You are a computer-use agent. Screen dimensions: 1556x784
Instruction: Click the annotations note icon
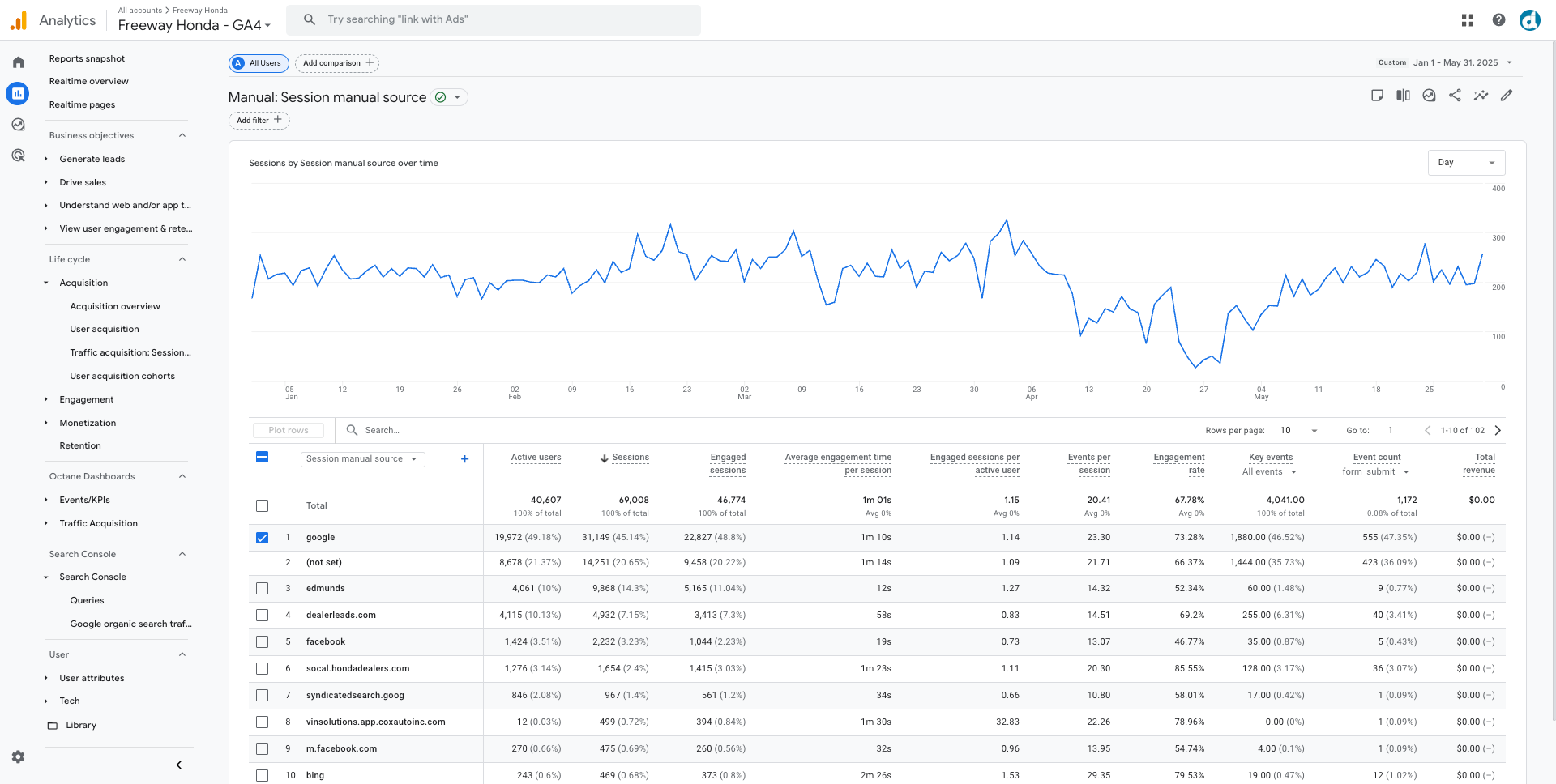[x=1377, y=96]
